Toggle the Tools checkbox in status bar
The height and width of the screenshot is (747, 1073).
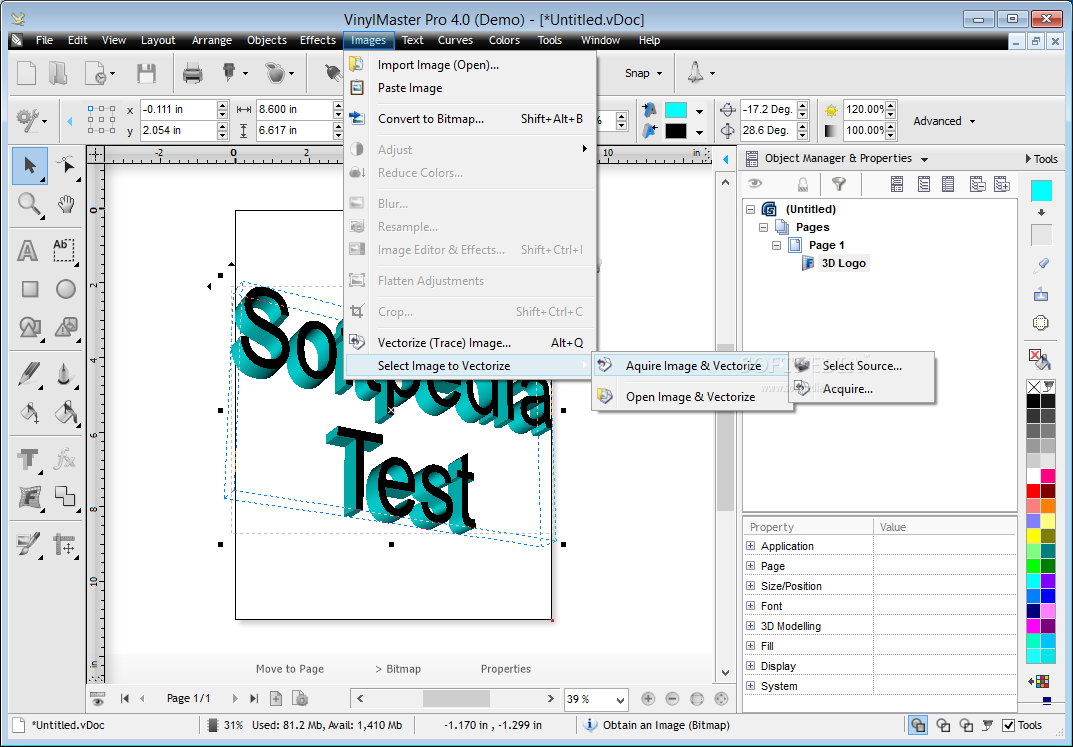[x=1007, y=725]
